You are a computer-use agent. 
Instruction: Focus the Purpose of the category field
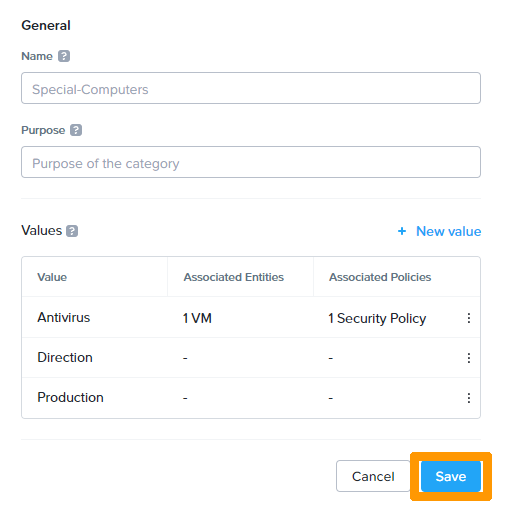pyautogui.click(x=251, y=162)
